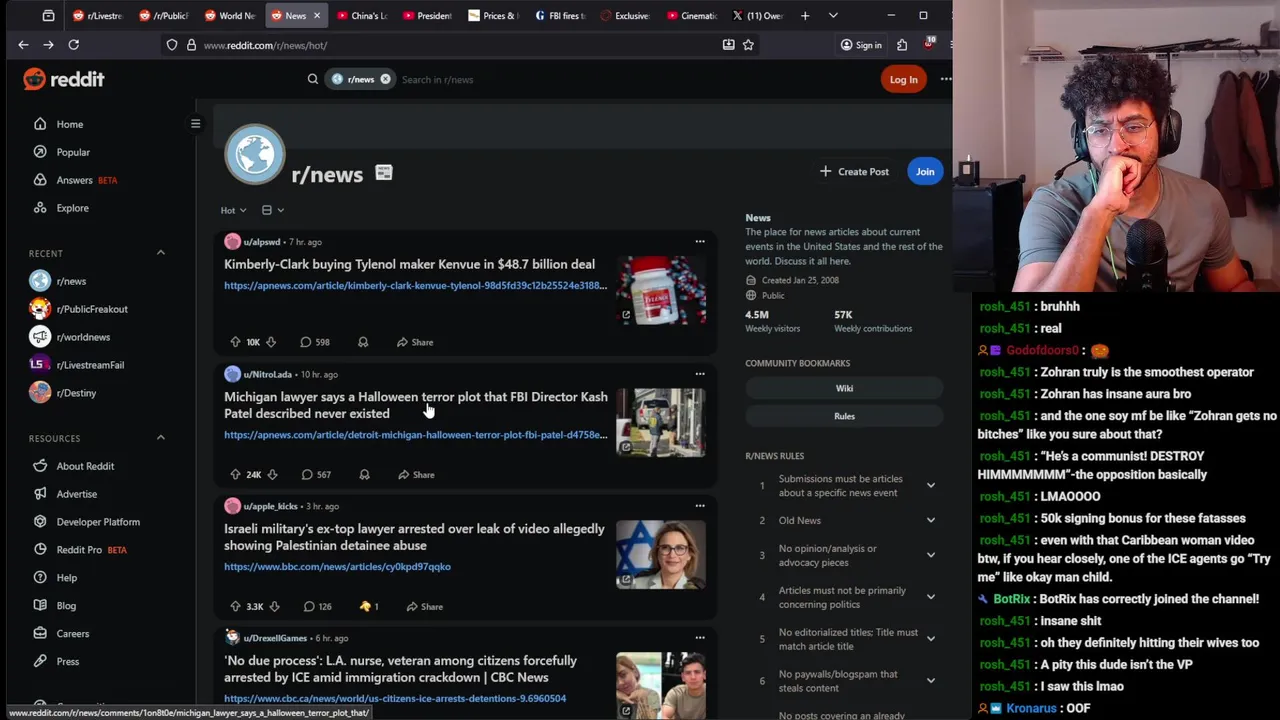Viewport: 1280px width, 720px height.
Task: Click the browser back arrow
Action: click(23, 45)
